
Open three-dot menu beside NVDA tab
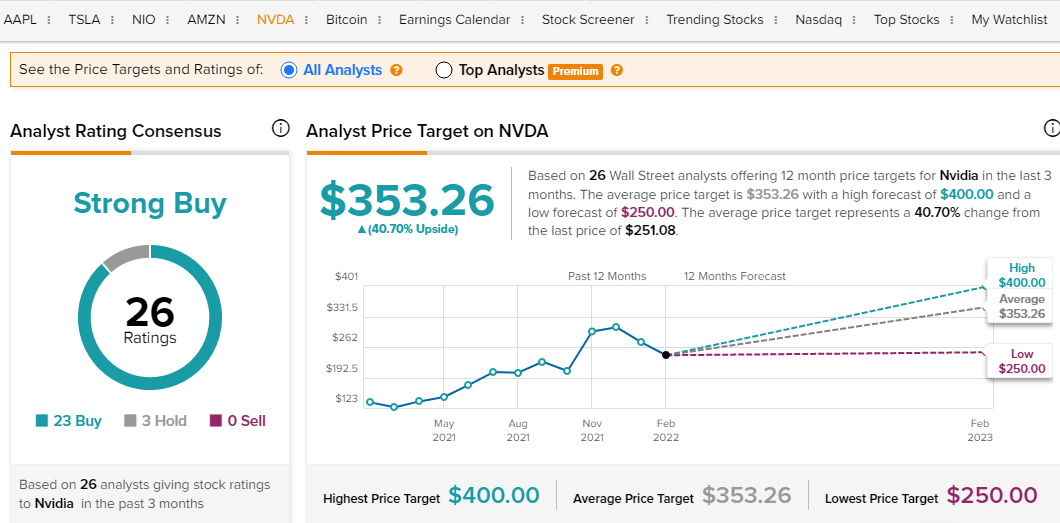tap(306, 20)
